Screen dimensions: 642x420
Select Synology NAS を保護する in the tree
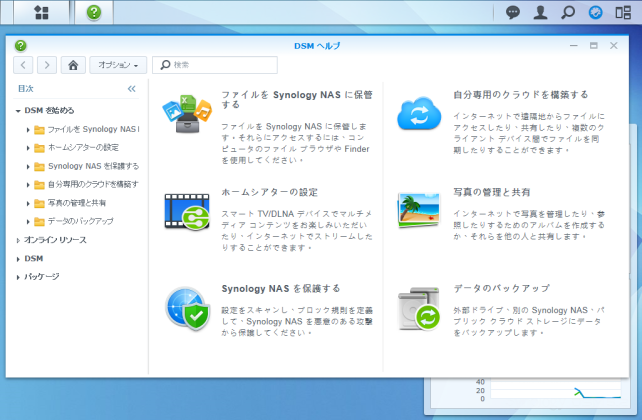coord(93,166)
